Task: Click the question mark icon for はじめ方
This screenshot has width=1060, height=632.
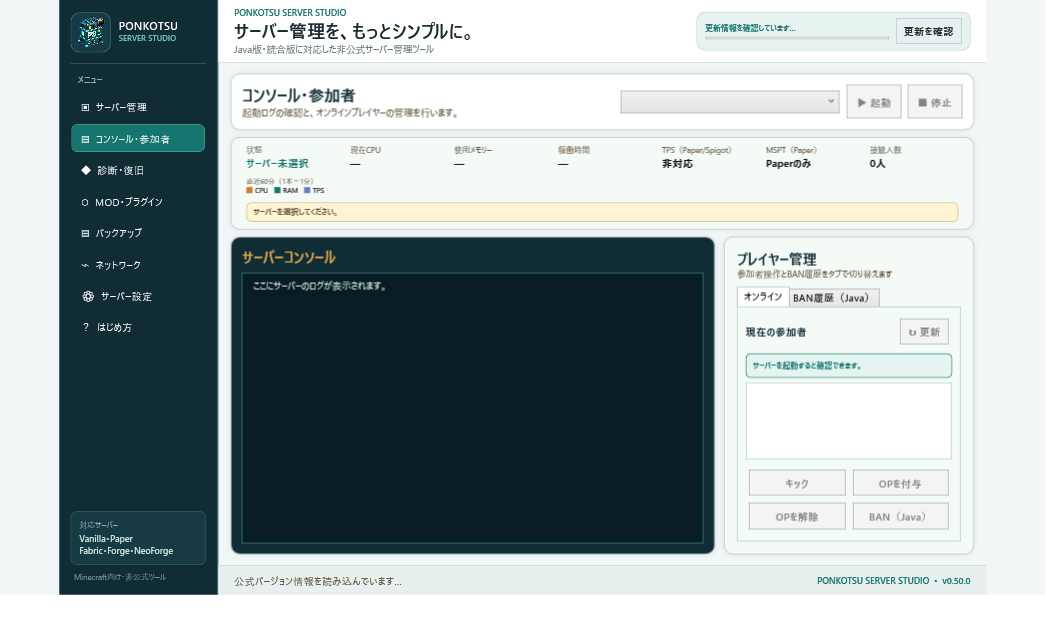Action: point(86,327)
